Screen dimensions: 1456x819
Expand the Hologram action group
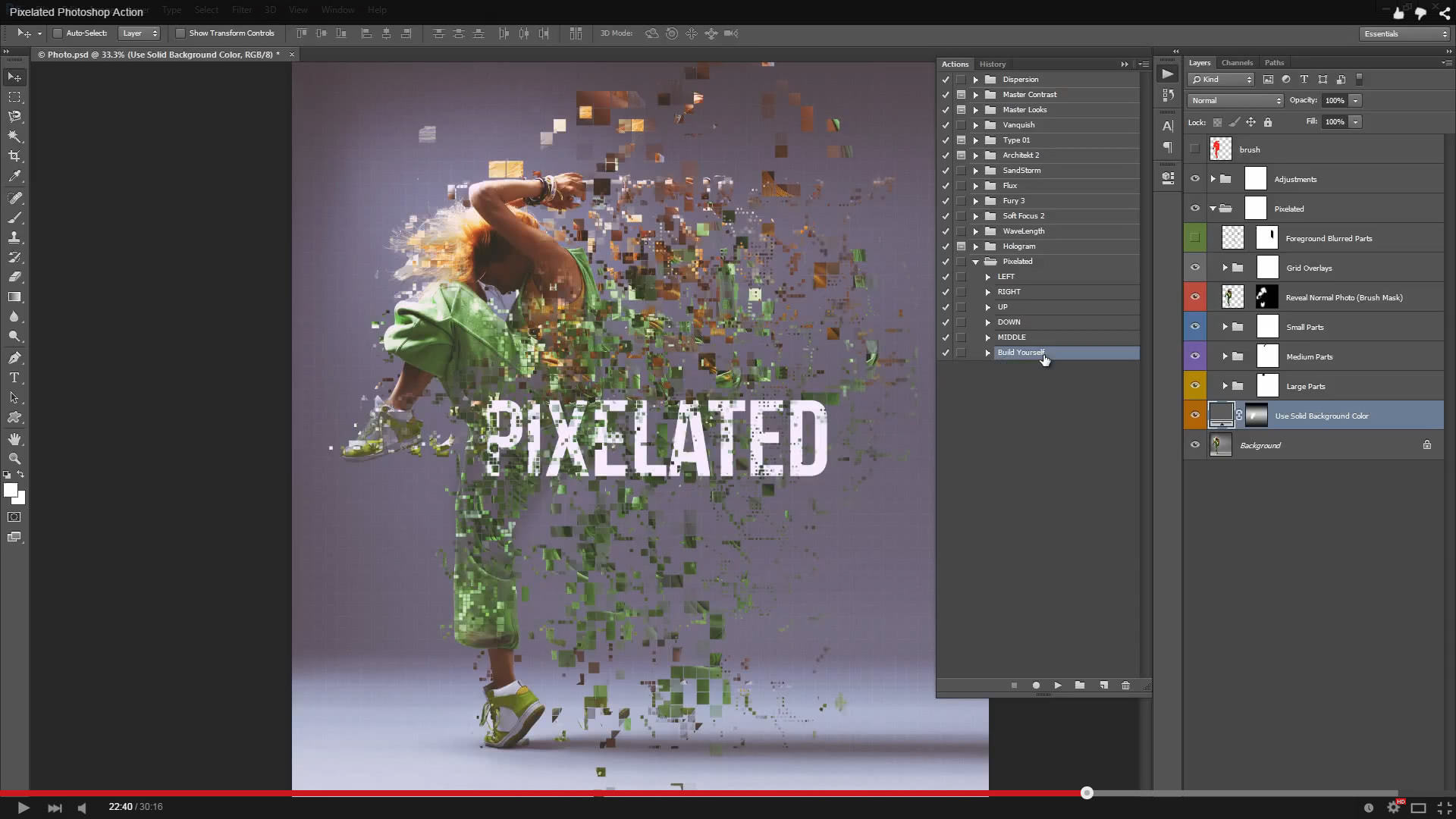coord(976,246)
